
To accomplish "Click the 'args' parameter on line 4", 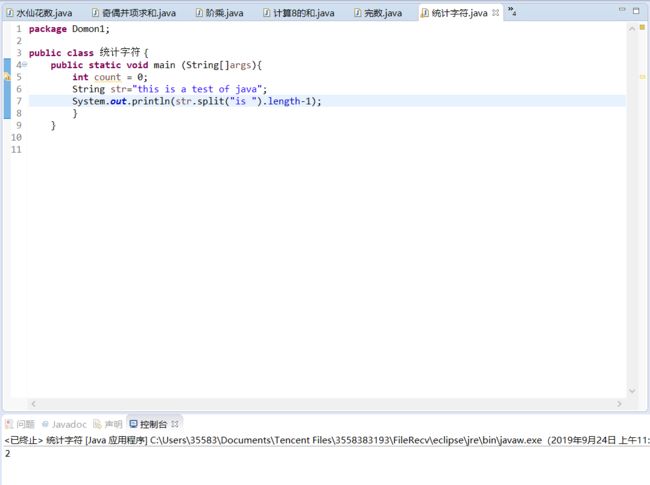I will pos(240,65).
